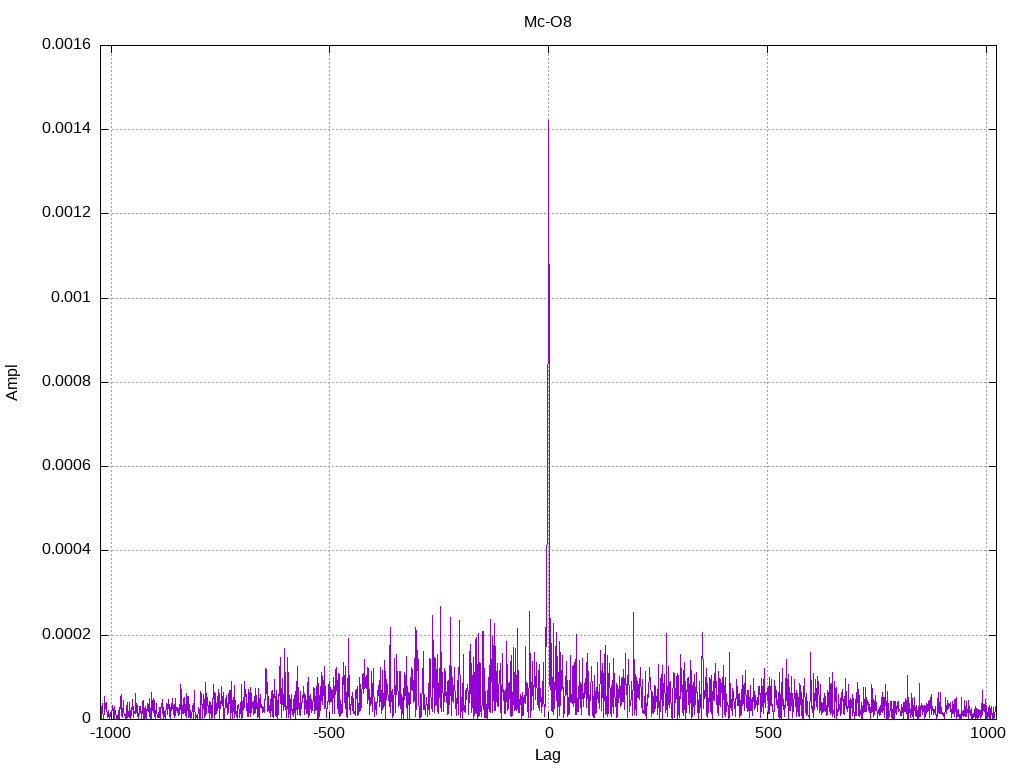Click the -500 x-axis tick label

(x=329, y=733)
